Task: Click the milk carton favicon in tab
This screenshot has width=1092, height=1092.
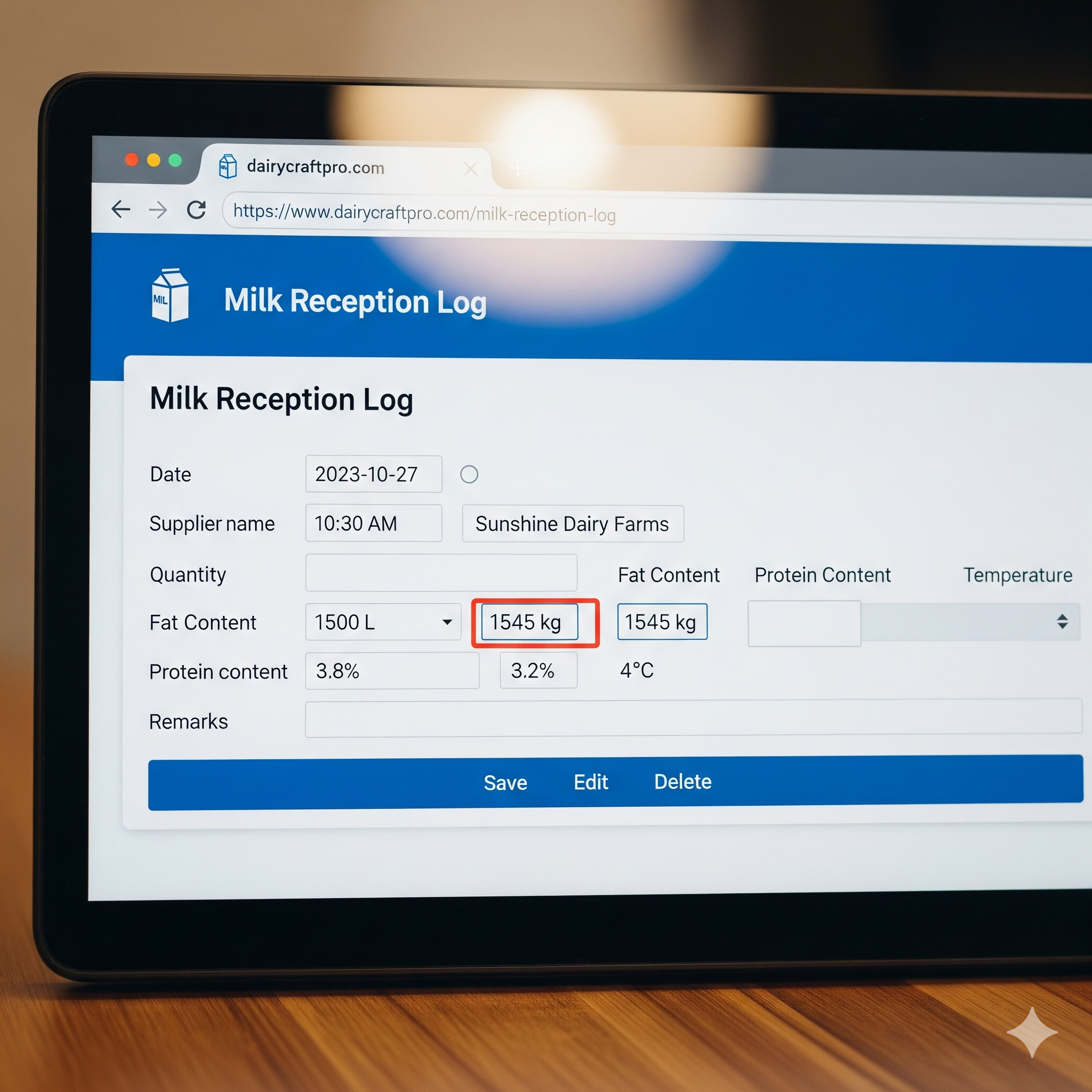Action: pyautogui.click(x=227, y=166)
